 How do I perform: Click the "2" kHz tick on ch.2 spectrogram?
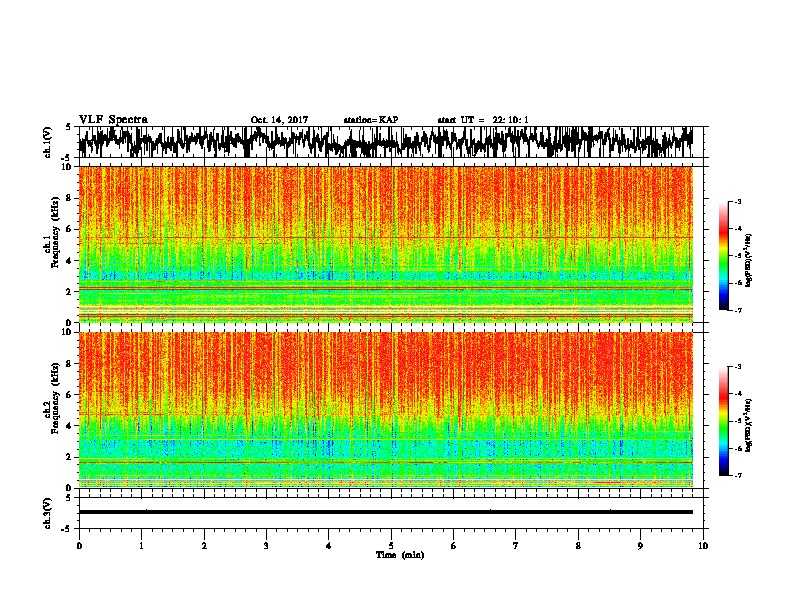click(70, 457)
